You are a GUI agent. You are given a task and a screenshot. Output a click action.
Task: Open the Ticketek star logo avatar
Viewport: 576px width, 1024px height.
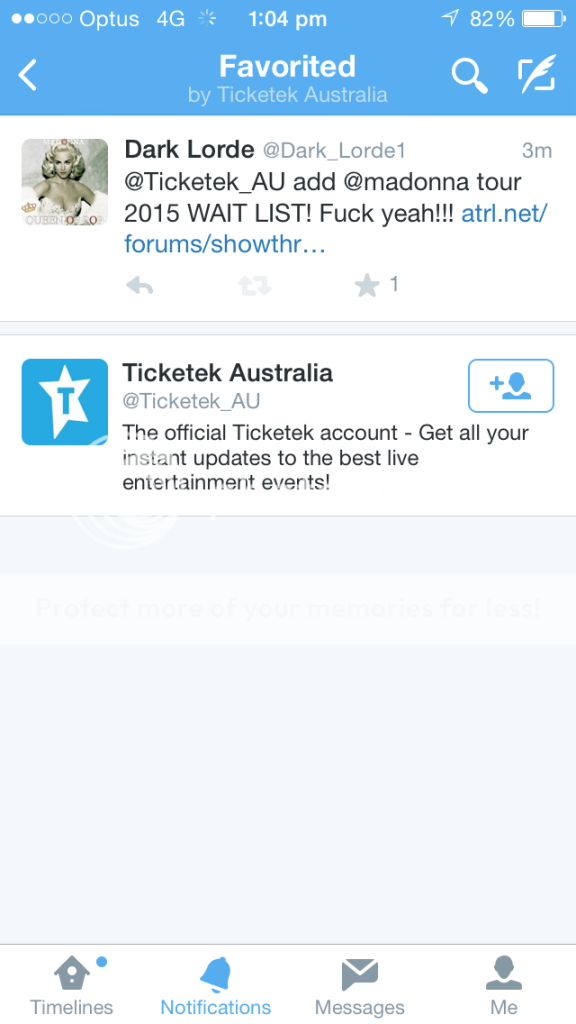(x=65, y=402)
